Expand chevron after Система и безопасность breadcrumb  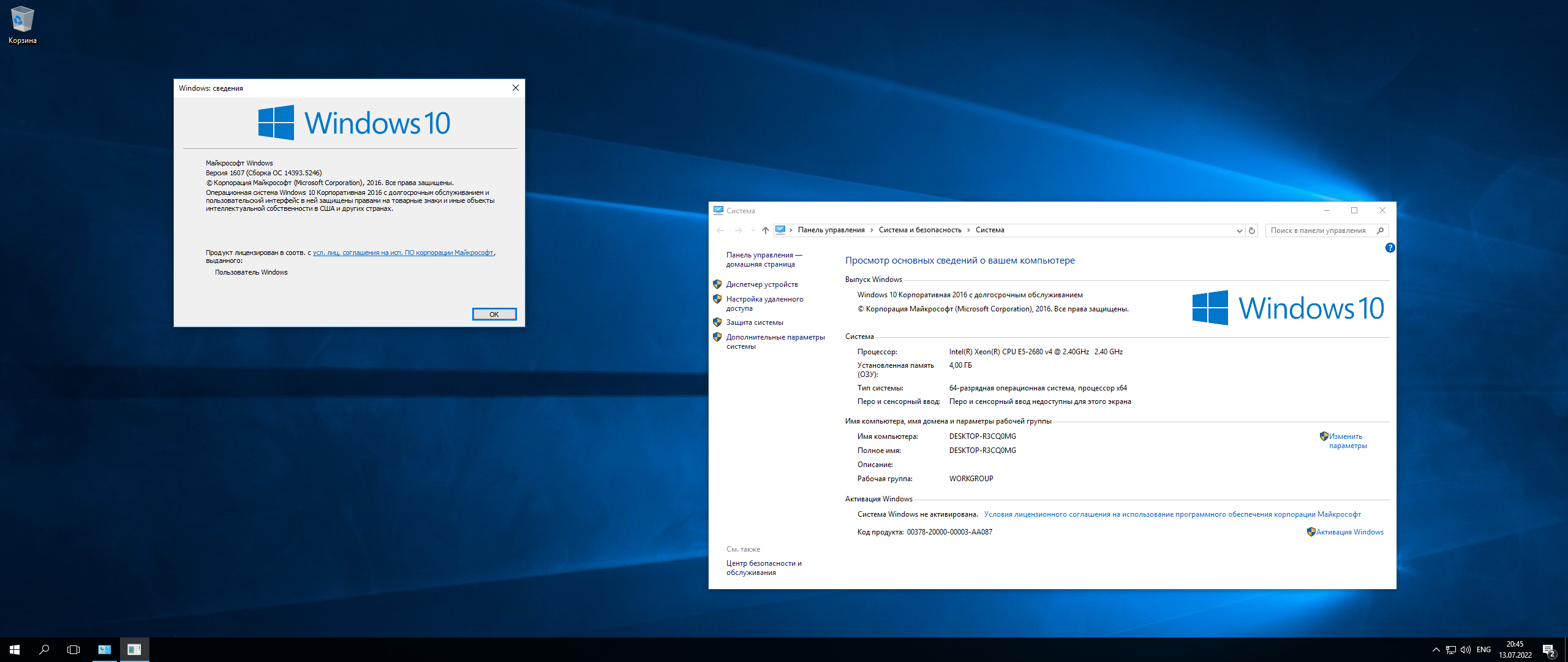coord(968,230)
